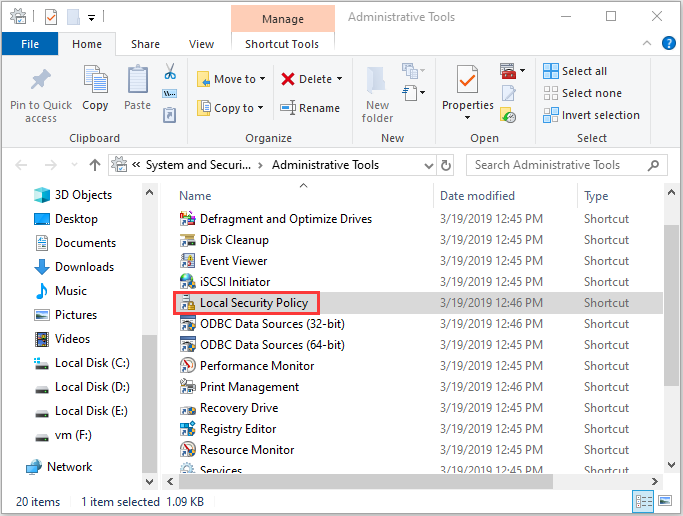The height and width of the screenshot is (516, 683).
Task: Go up one folder level
Action: 95,165
